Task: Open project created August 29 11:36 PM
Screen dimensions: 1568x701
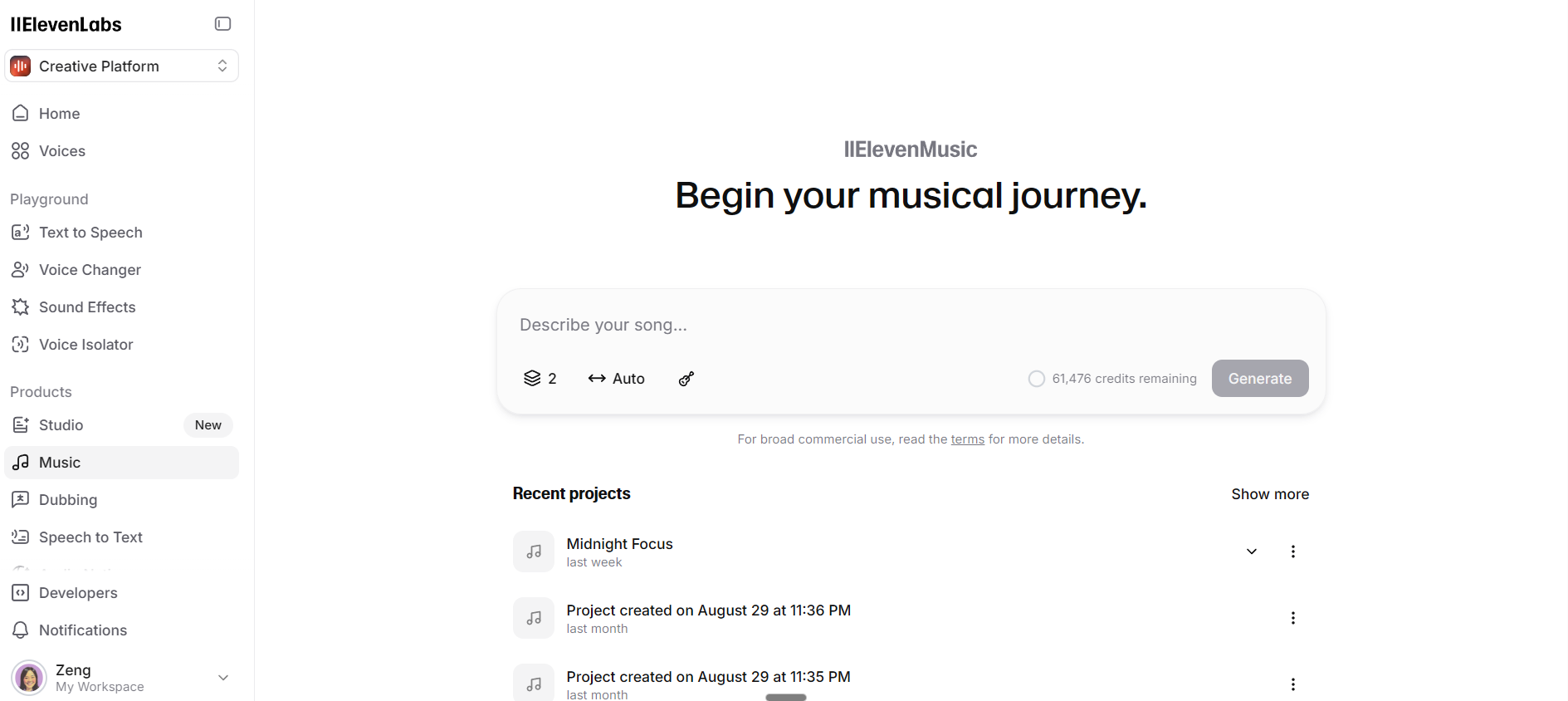Action: 709,610
